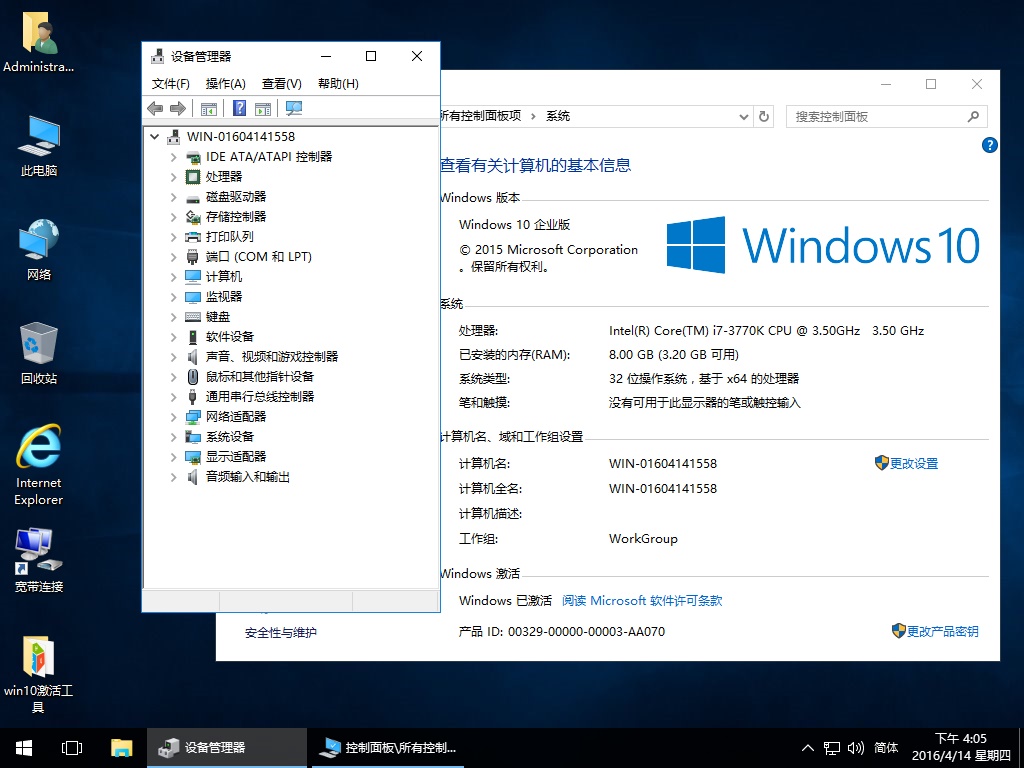Image resolution: width=1024 pixels, height=768 pixels.
Task: Select the 存储控制器 icon
Action: (x=193, y=217)
